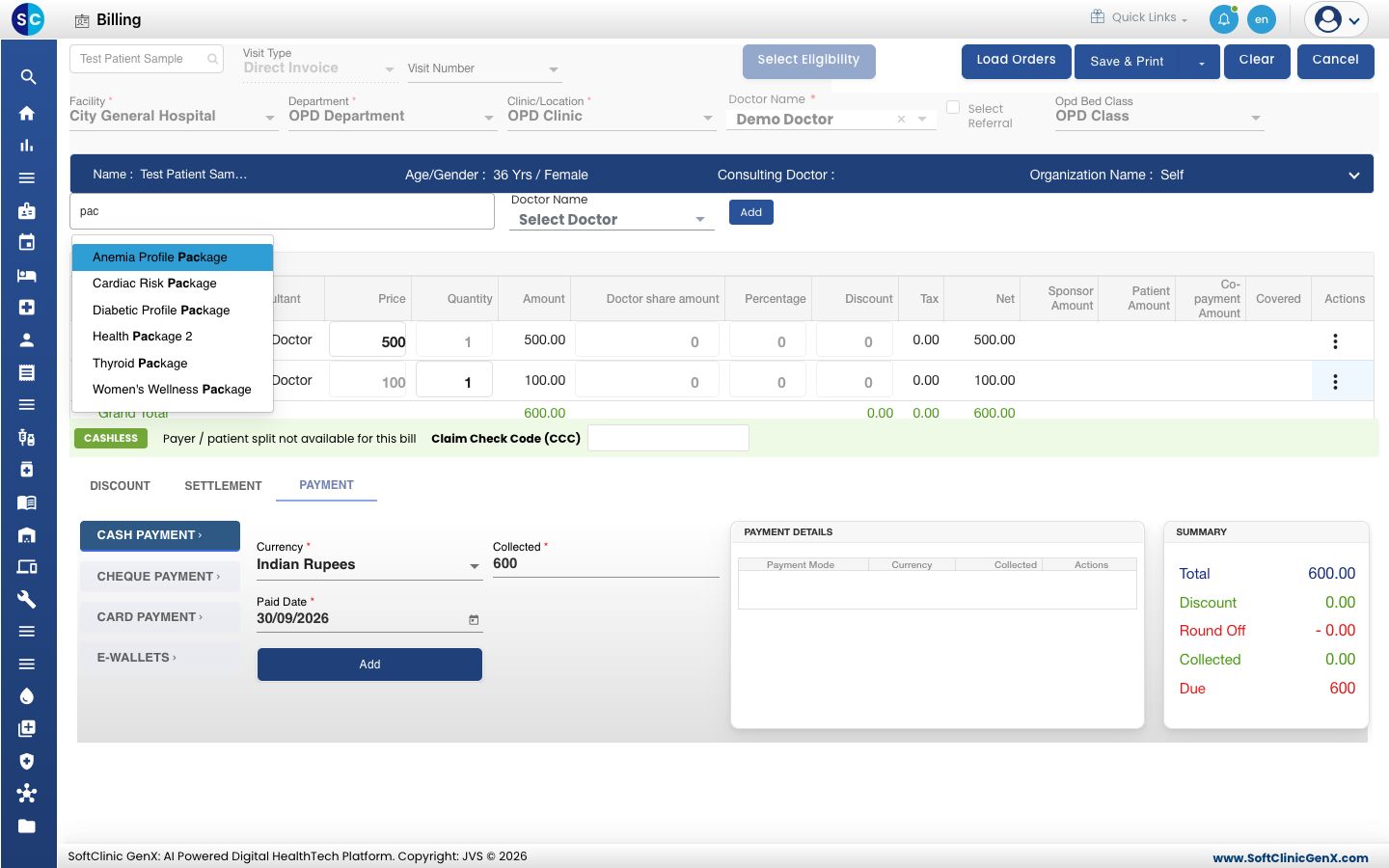Click the Cancel button
1389x868 pixels.
click(1335, 61)
